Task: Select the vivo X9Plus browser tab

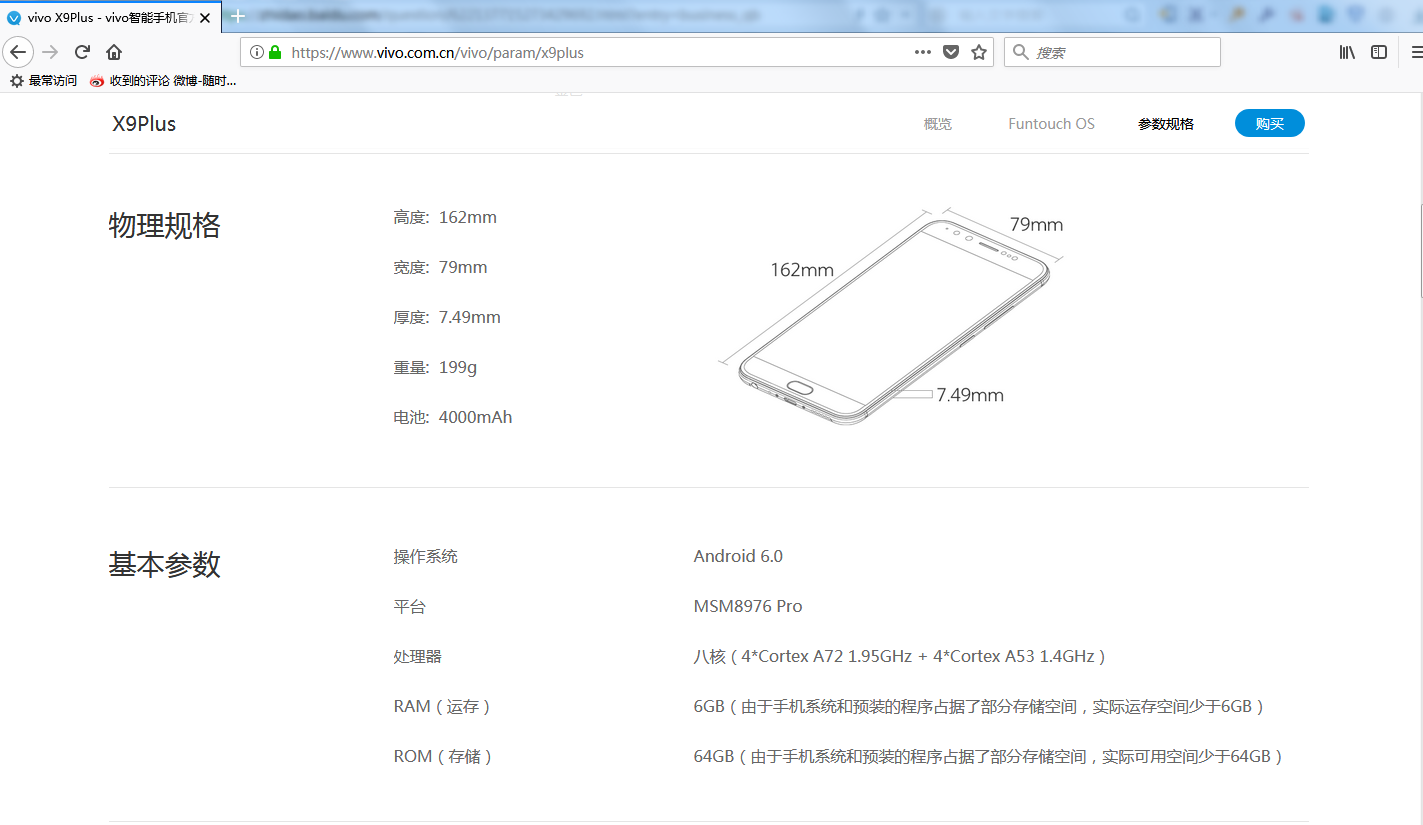Action: (x=111, y=17)
